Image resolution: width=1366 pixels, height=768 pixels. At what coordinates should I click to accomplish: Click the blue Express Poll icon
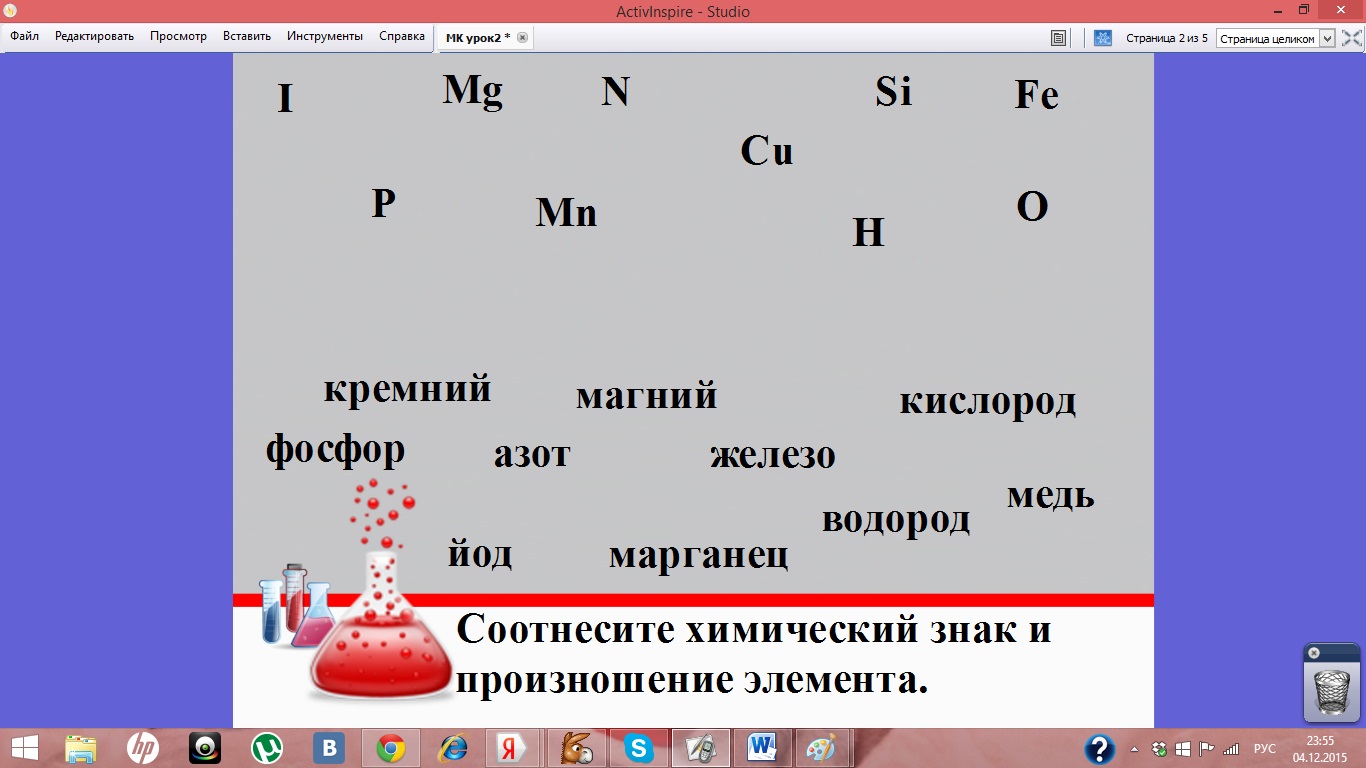click(1102, 38)
